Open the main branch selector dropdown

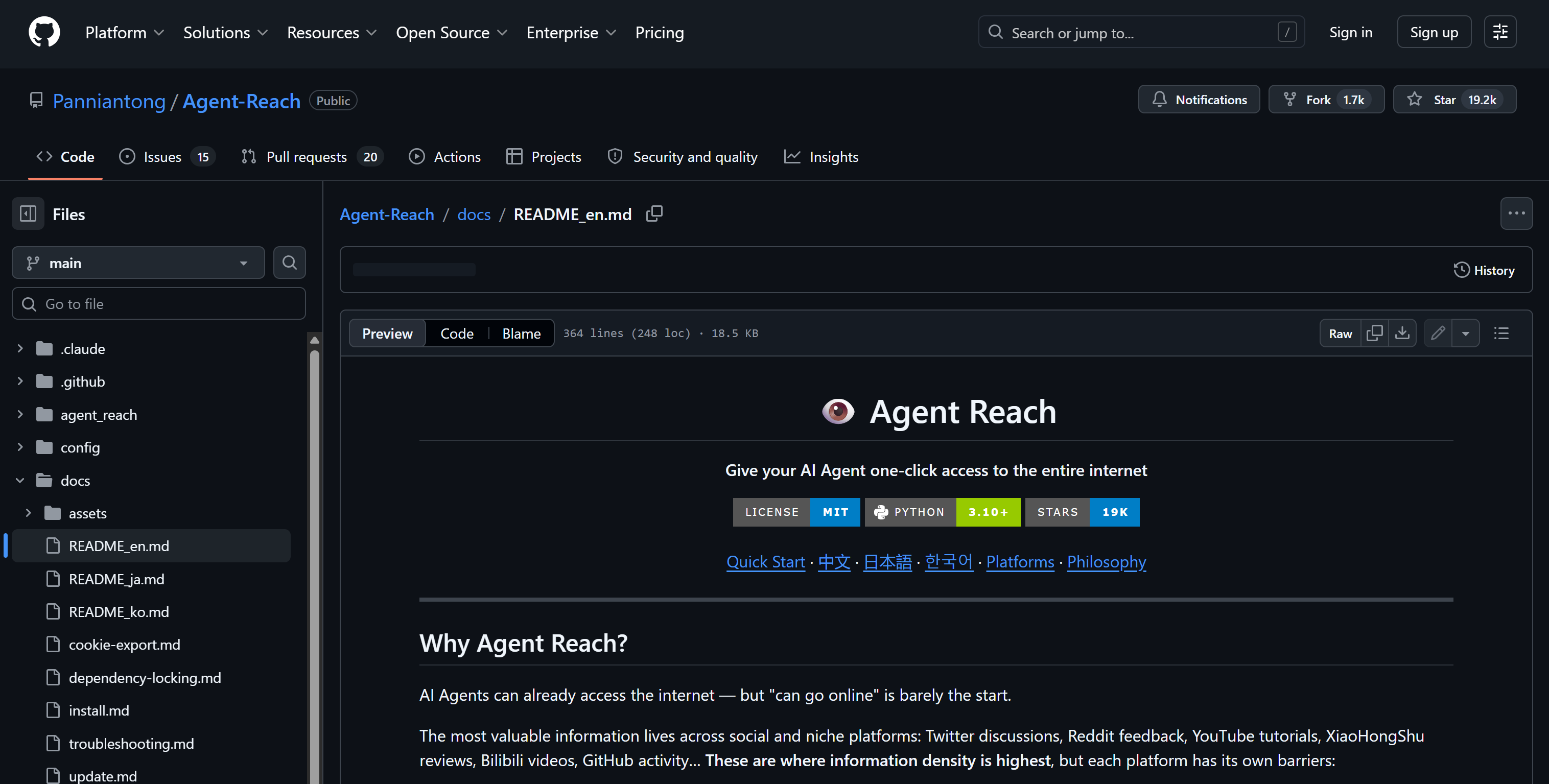coord(138,263)
